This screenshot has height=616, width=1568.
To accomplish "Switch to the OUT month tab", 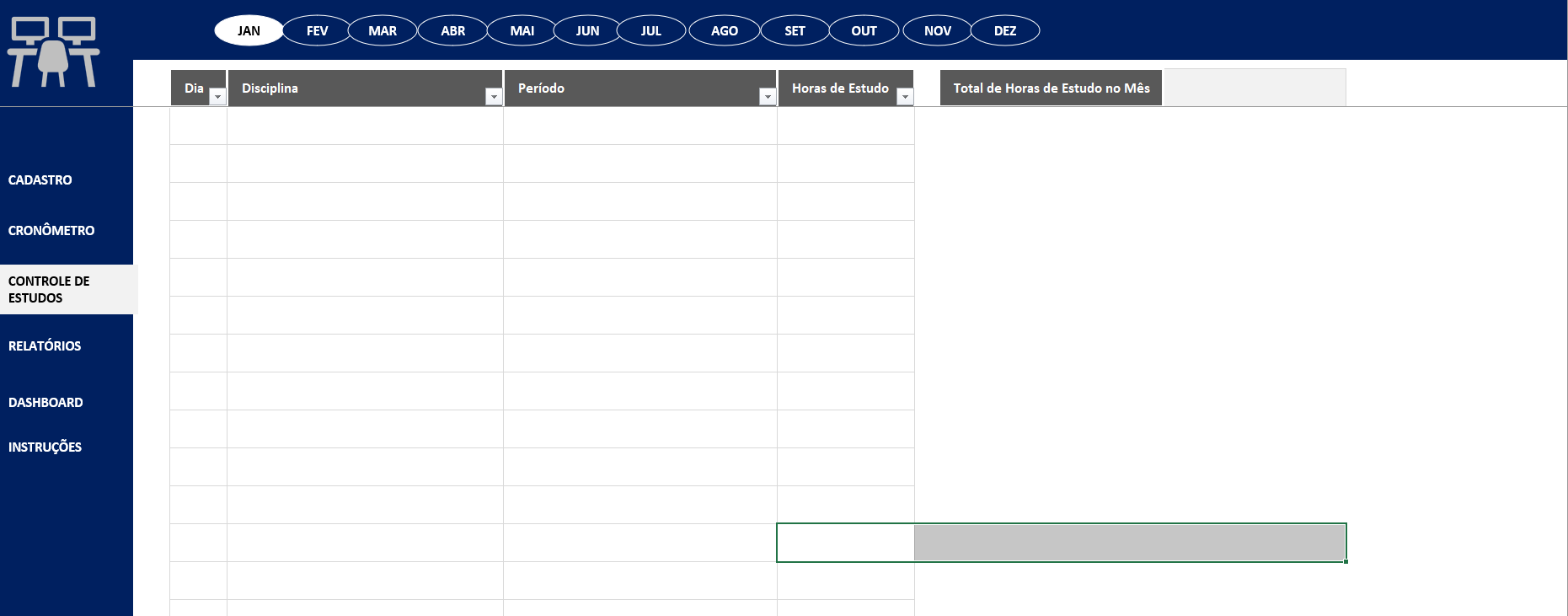I will pyautogui.click(x=864, y=30).
